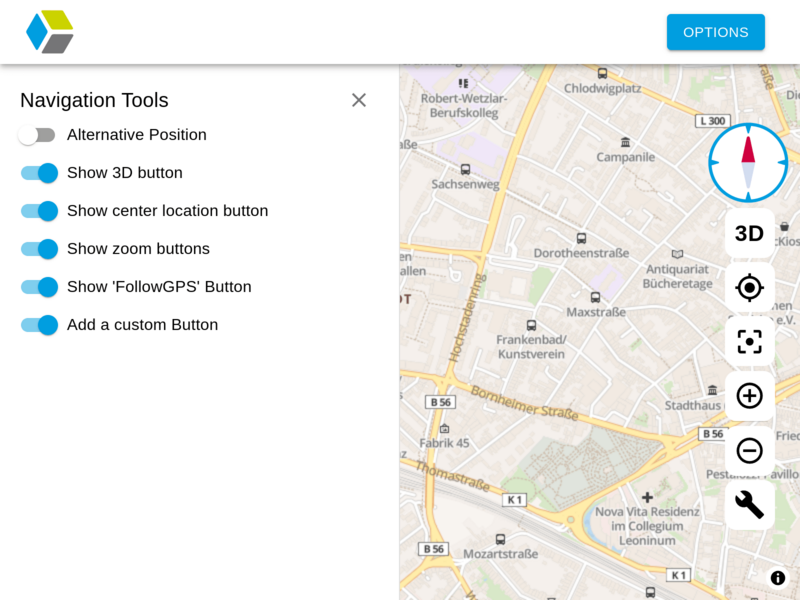Open the OPTIONS menu

(716, 32)
